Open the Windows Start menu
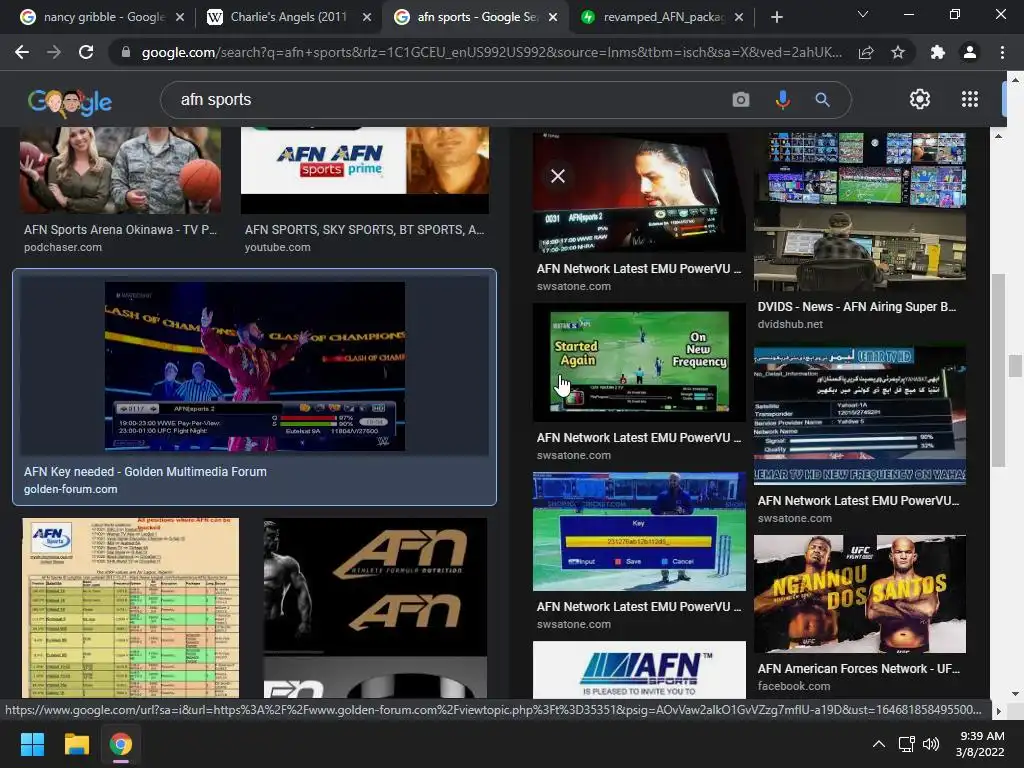 (32, 744)
